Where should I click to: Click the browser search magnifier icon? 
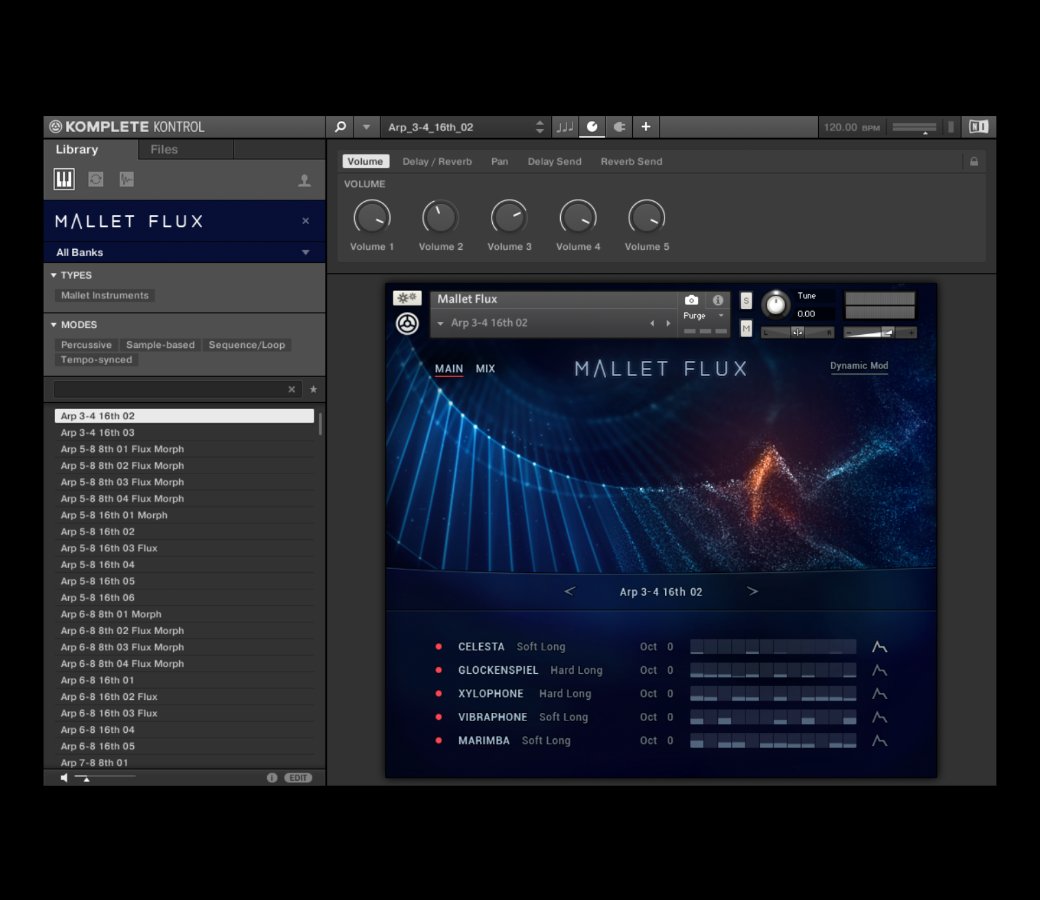point(340,127)
